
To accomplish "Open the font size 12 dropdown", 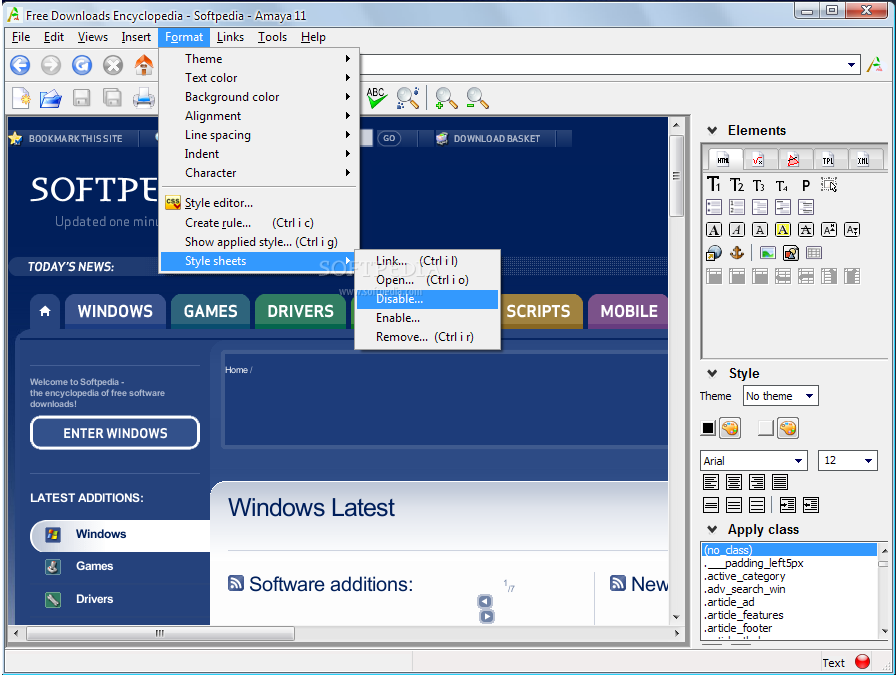I will click(x=848, y=461).
